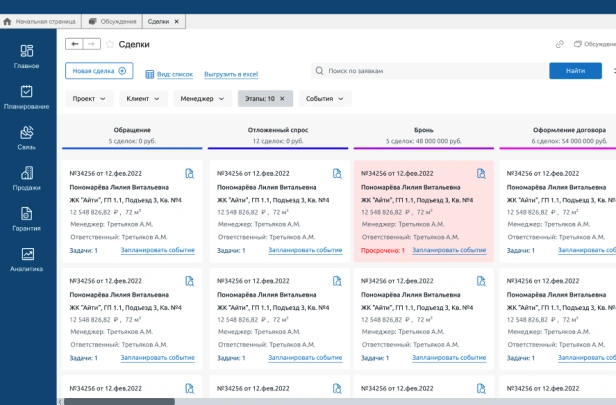This screenshot has width=616, height=405.
Task: Expand the Менеджер filter dropdown
Action: (x=202, y=98)
